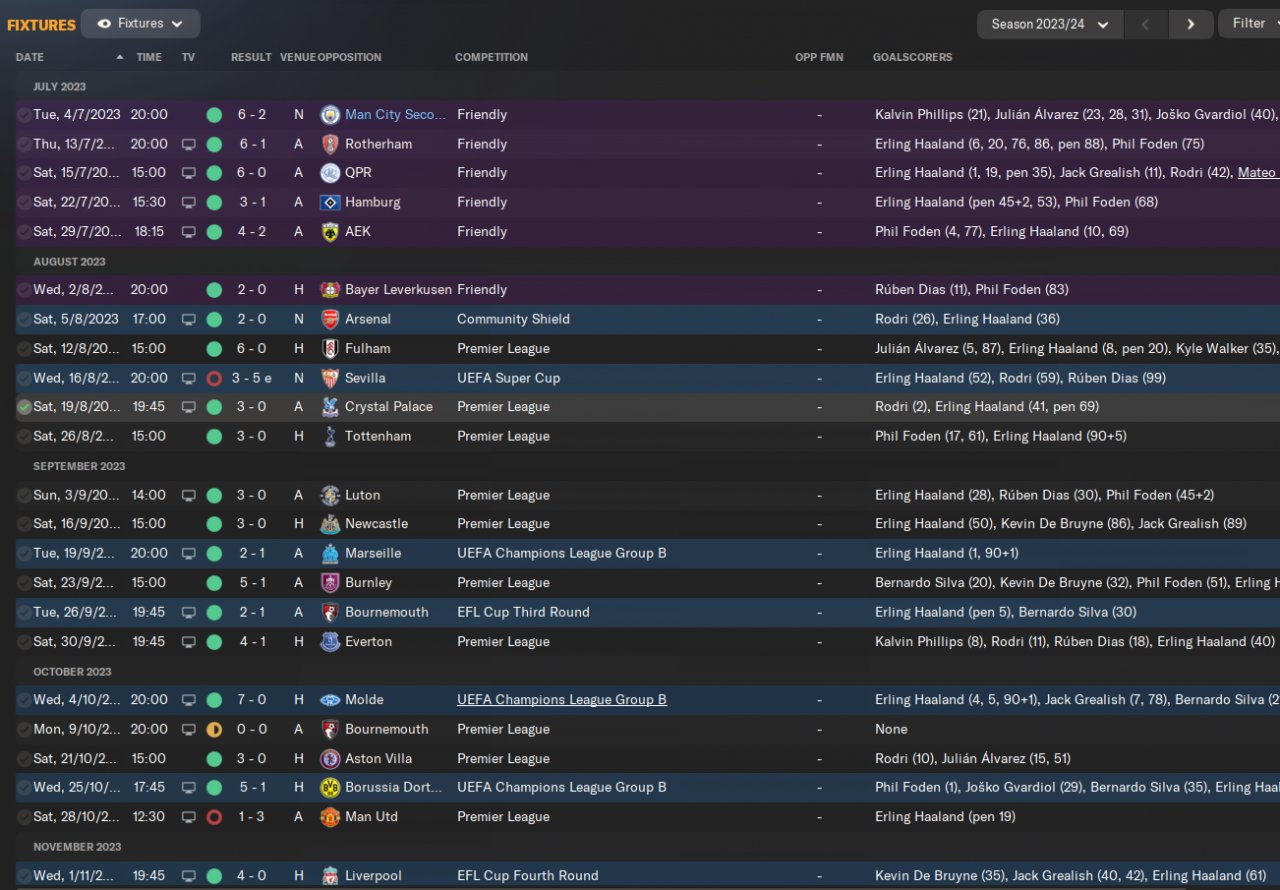Click the red loss indicator for Sevilla match

[214, 378]
